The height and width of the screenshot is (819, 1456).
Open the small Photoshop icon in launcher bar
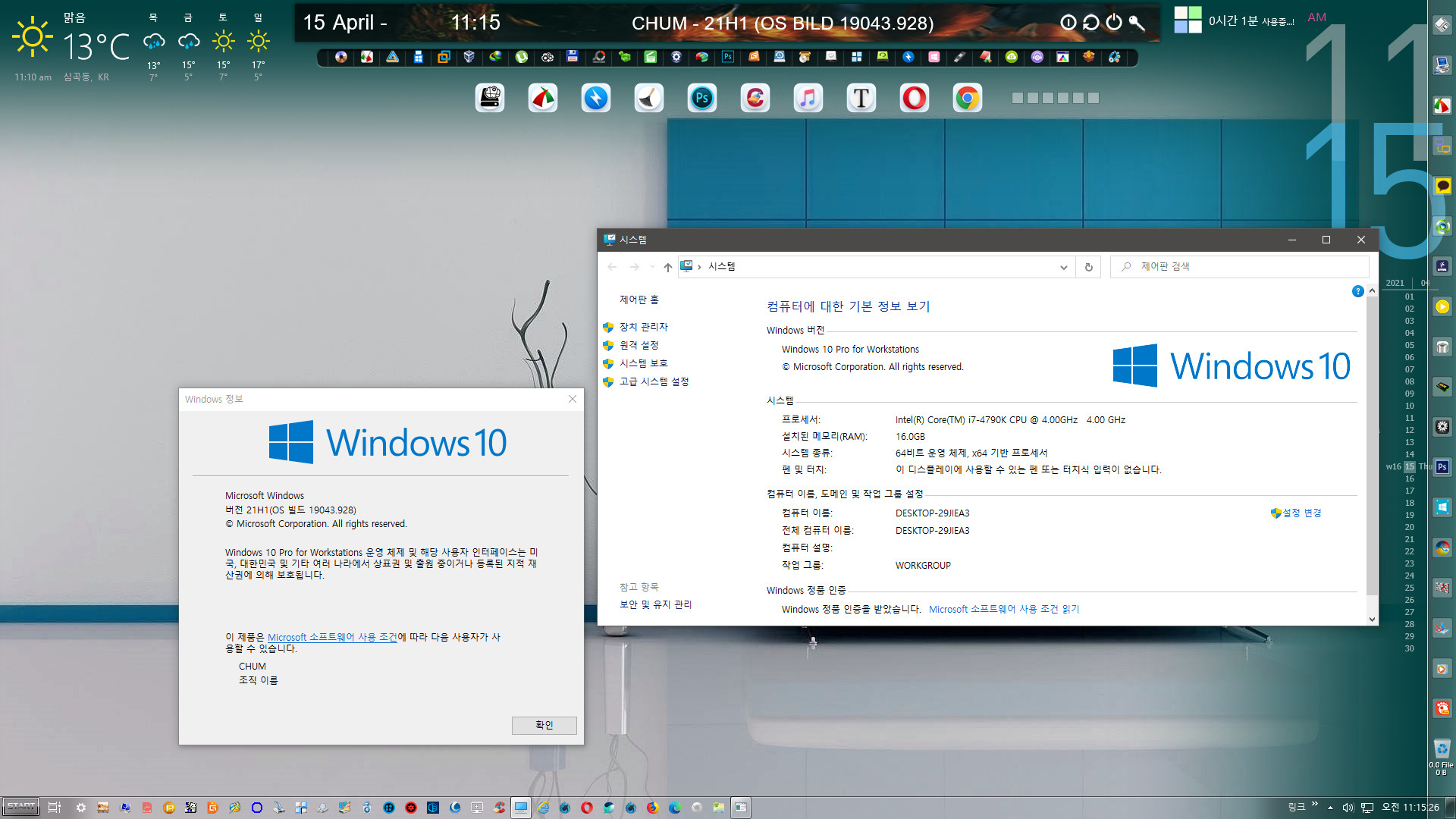click(x=728, y=57)
